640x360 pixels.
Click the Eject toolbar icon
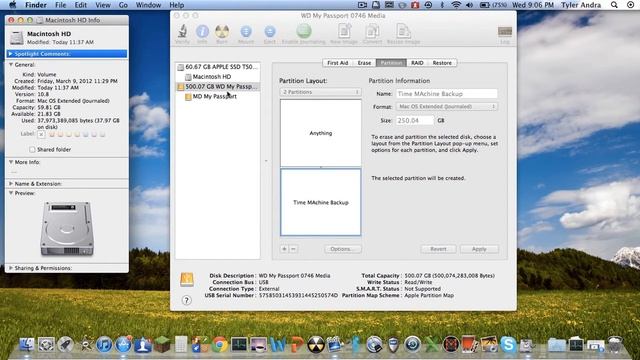coord(270,32)
